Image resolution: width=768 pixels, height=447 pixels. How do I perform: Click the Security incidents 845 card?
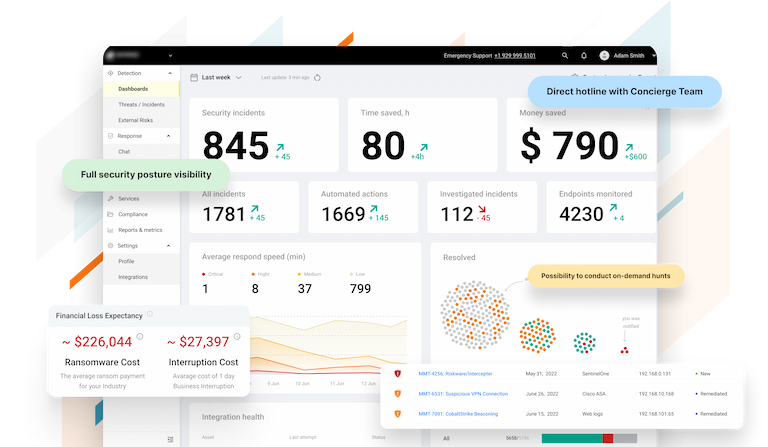coord(264,135)
